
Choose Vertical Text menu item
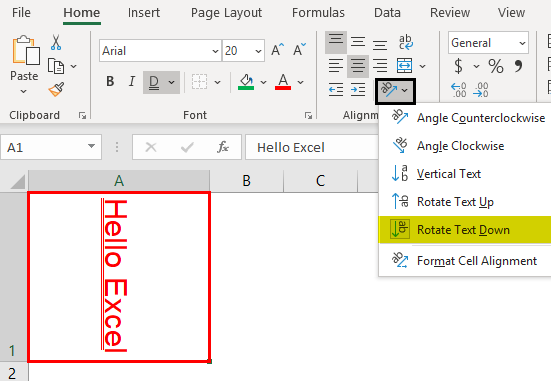pyautogui.click(x=465, y=174)
